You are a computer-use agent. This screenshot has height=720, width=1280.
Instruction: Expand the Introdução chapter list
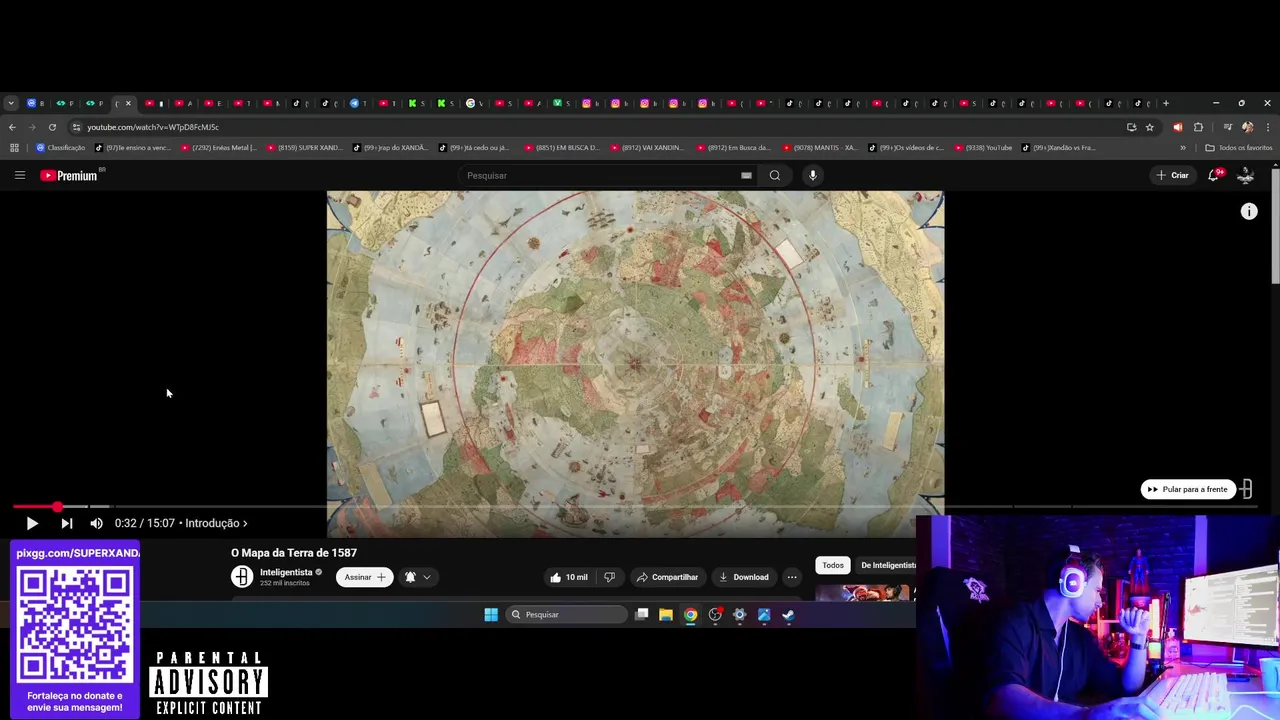tap(216, 523)
